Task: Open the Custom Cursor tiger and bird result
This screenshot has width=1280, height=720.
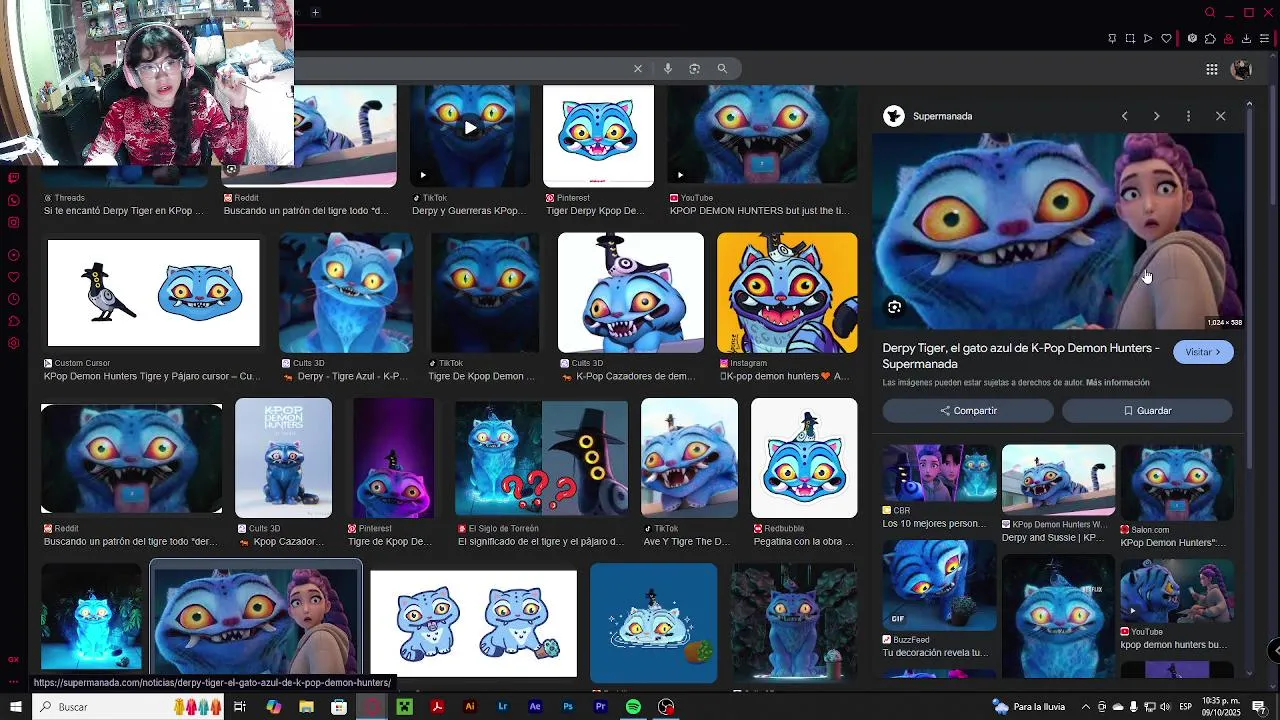Action: (153, 293)
